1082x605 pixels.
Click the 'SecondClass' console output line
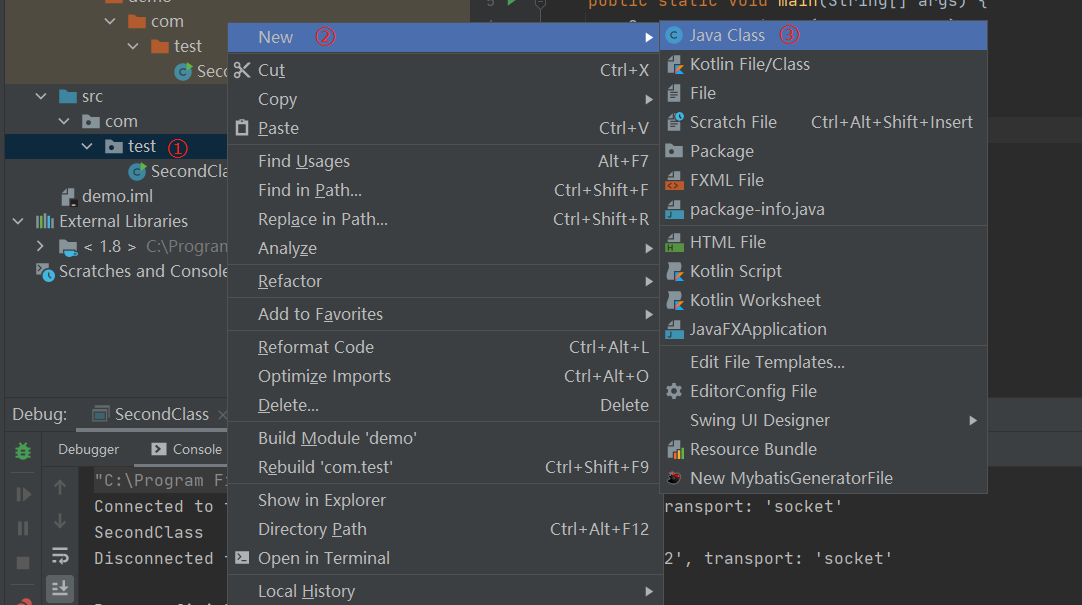coord(148,533)
